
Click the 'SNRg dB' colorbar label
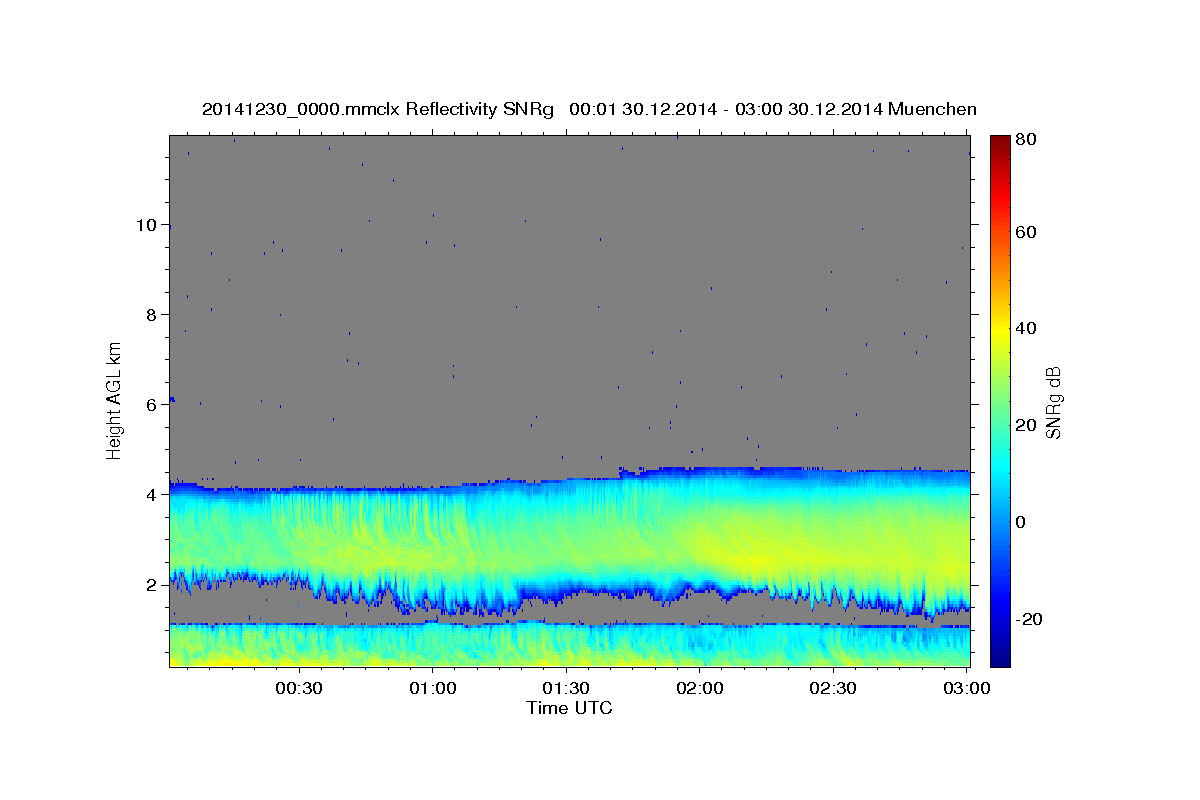pyautogui.click(x=1053, y=401)
